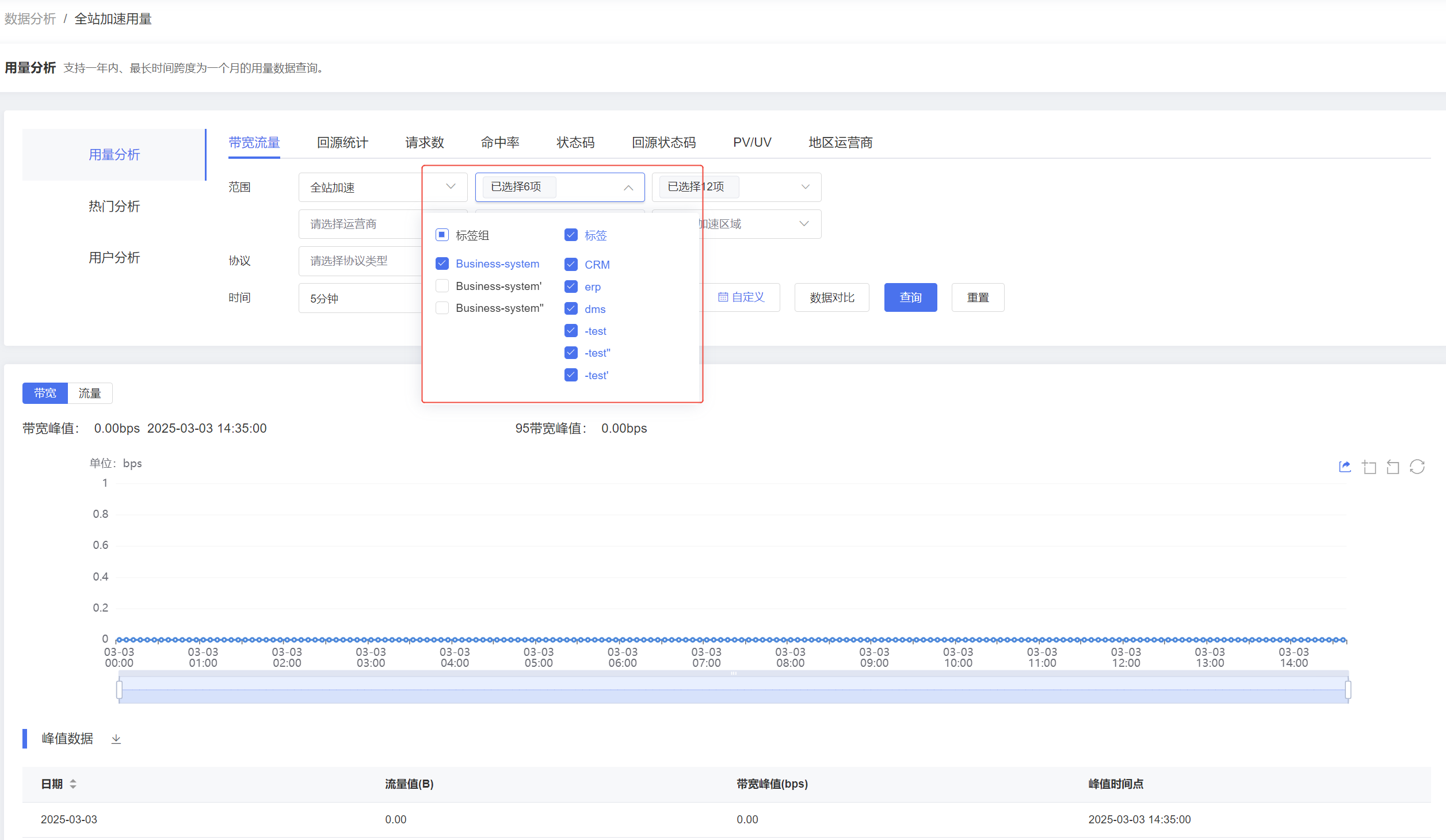
Task: Click the left handle of chart zoom slider
Action: pyautogui.click(x=119, y=689)
